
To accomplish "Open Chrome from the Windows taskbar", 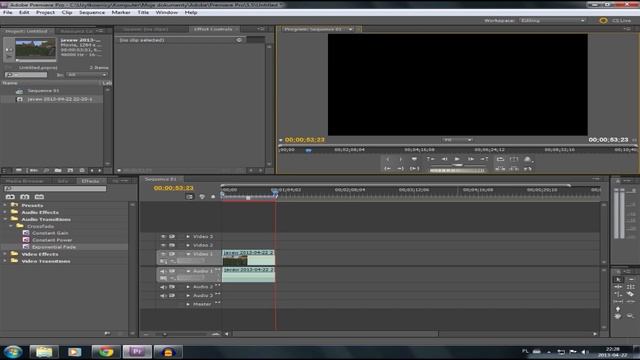I will [106, 352].
